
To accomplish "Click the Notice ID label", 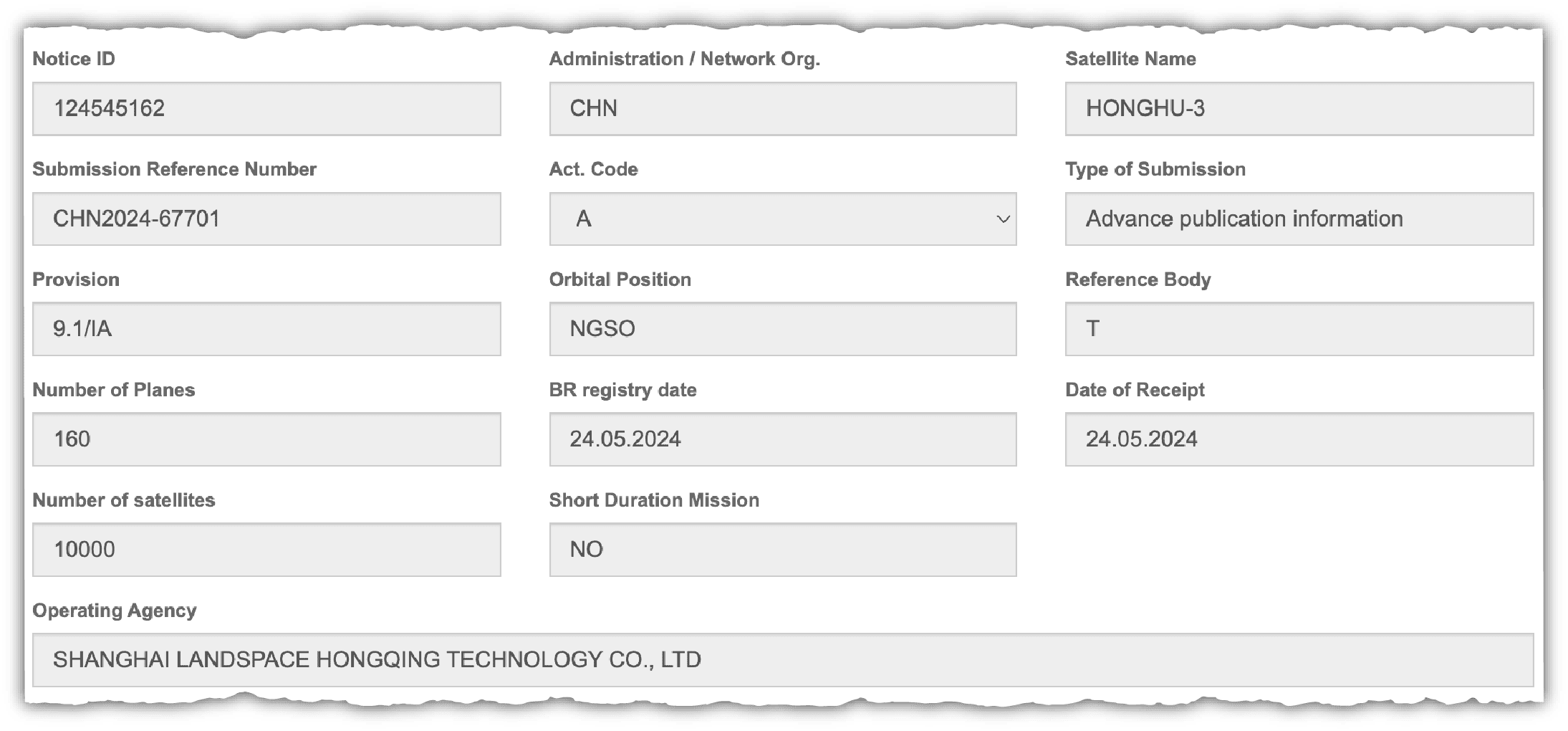I will (73, 59).
